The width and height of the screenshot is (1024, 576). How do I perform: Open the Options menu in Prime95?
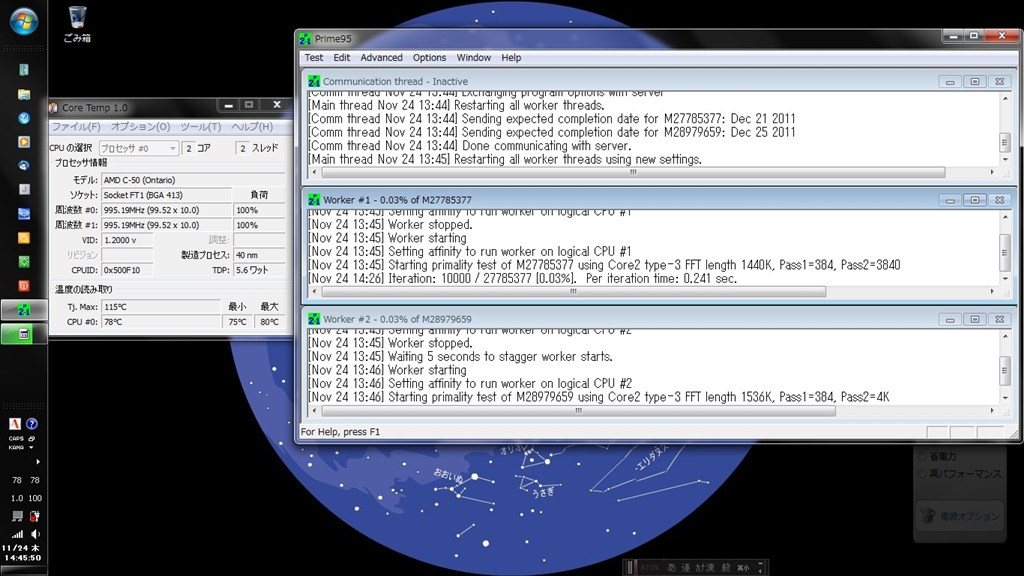pyautogui.click(x=429, y=57)
